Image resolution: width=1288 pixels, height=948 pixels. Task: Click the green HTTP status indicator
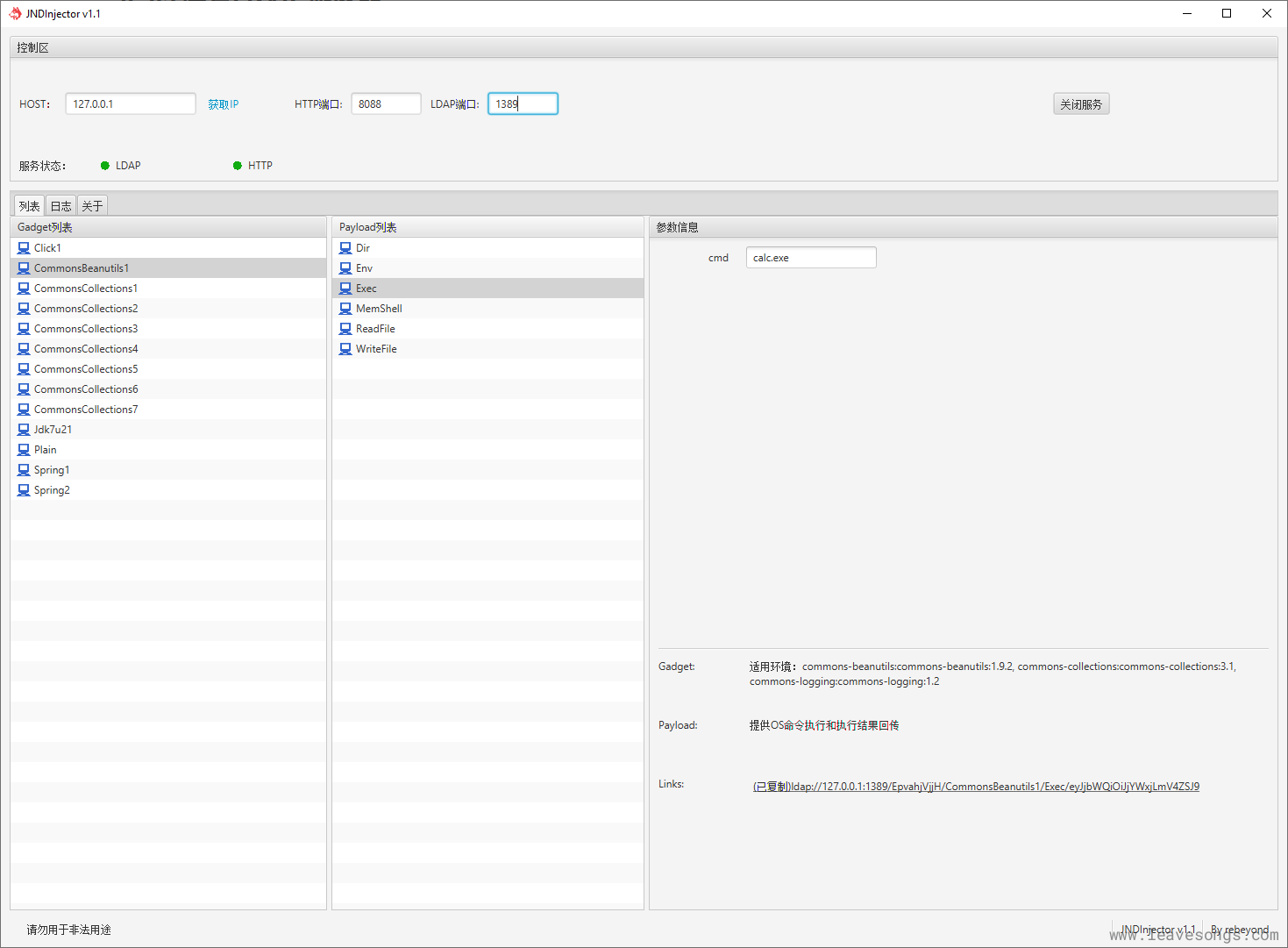[238, 166]
